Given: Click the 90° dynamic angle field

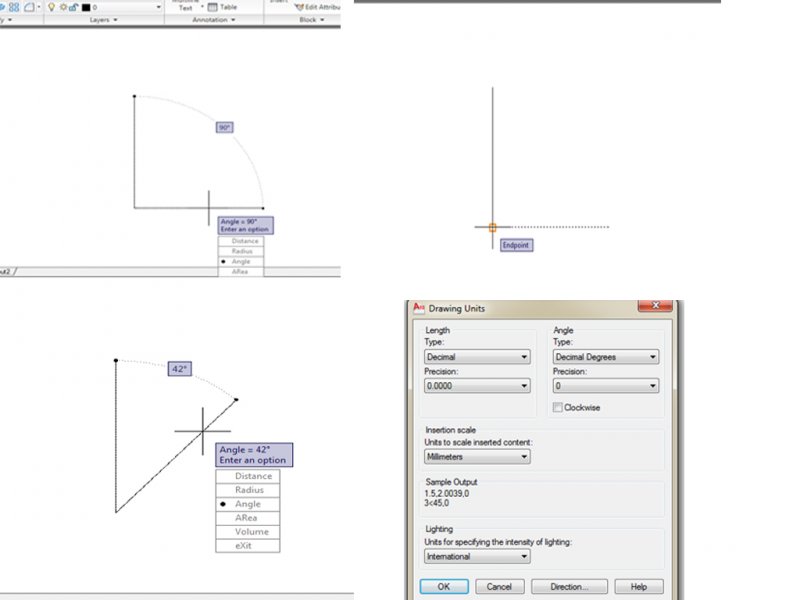Looking at the screenshot, I should coord(224,127).
